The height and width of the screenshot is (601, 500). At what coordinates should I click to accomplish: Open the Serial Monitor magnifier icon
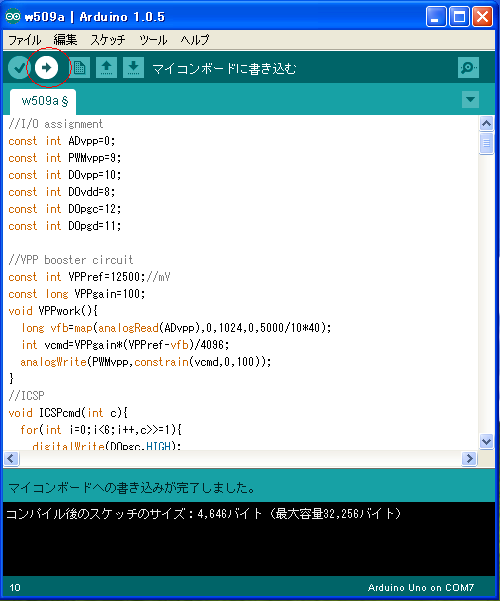point(468,68)
